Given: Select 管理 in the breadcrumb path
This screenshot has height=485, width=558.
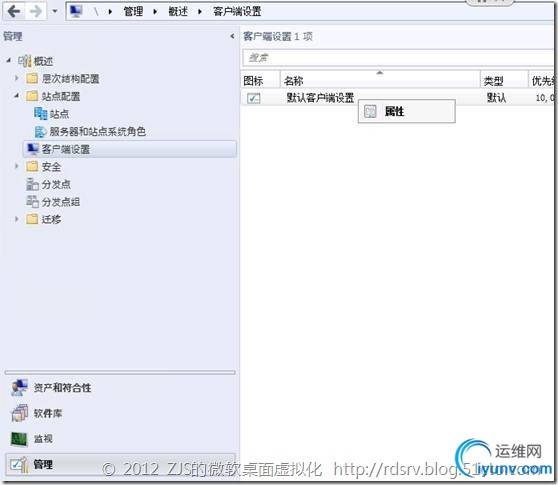Looking at the screenshot, I should 133,11.
